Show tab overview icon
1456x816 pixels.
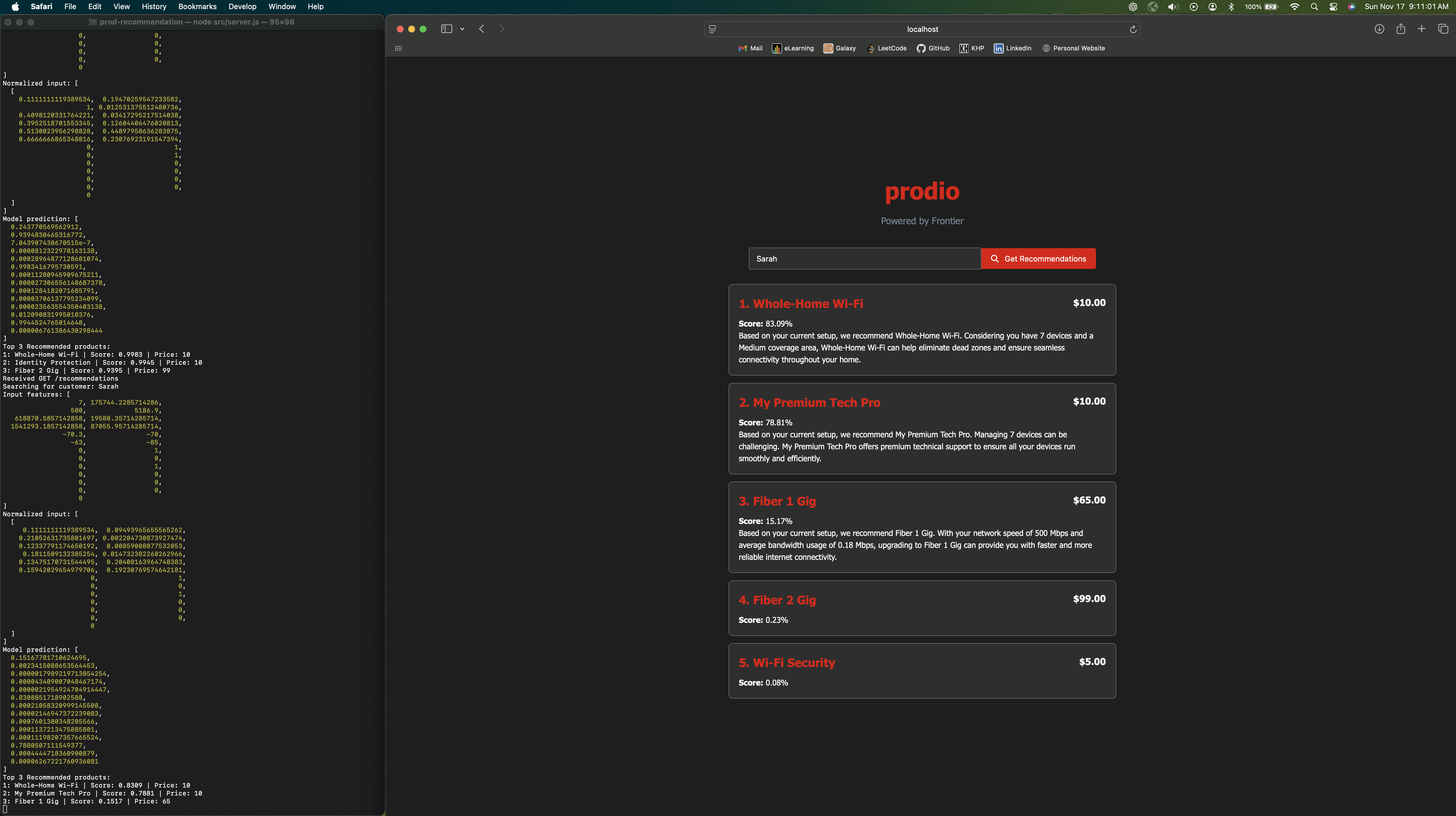pyautogui.click(x=1443, y=29)
